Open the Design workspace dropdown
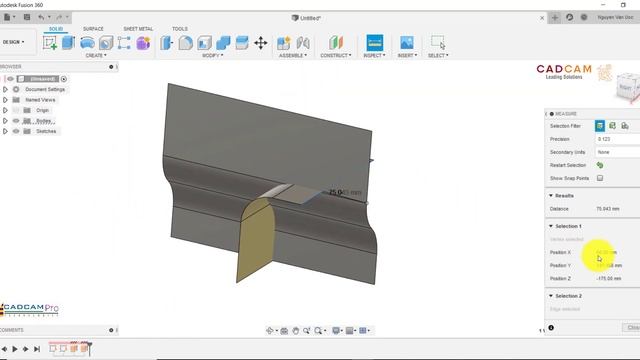 (x=13, y=42)
